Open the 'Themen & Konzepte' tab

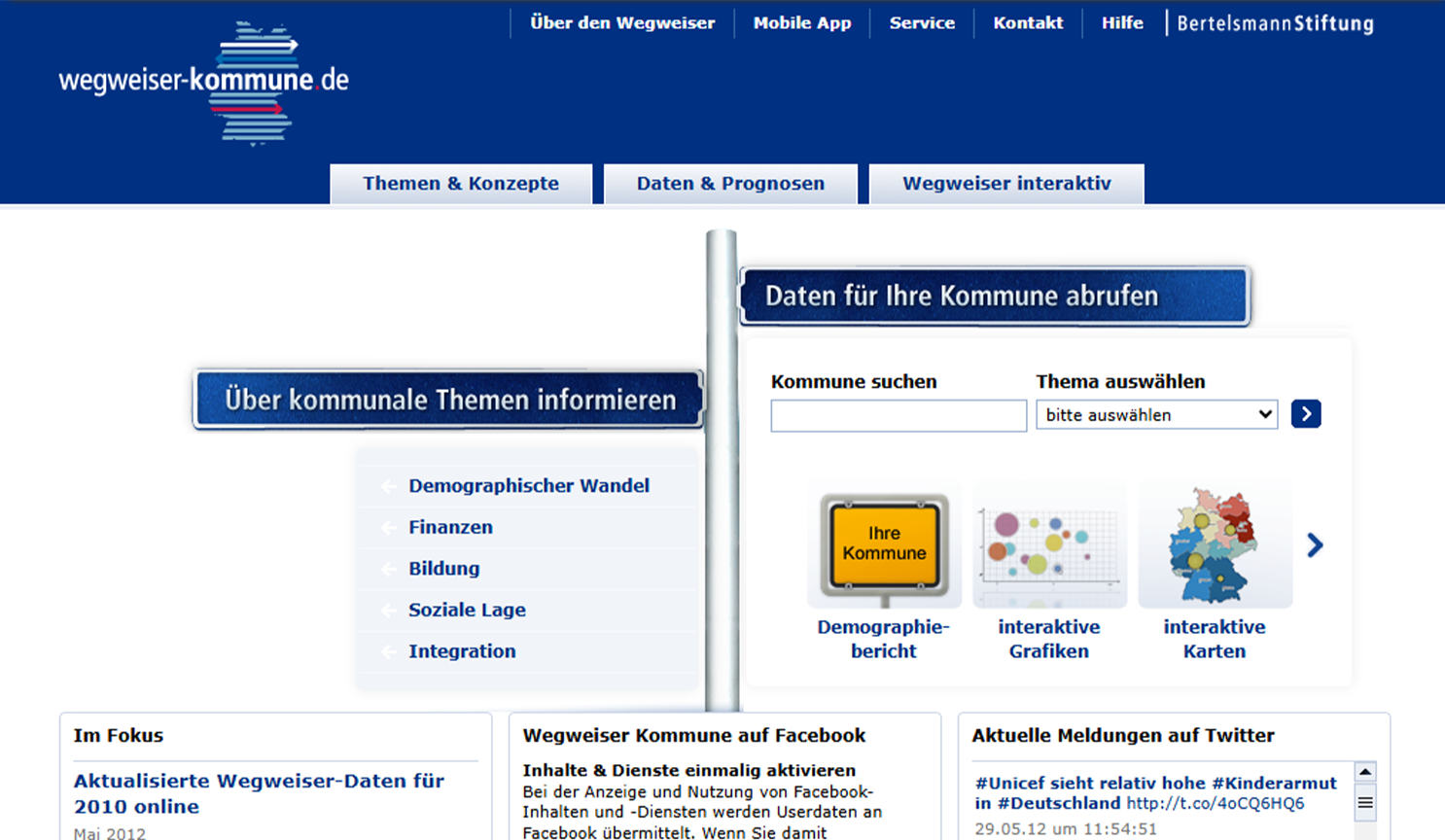tap(461, 184)
